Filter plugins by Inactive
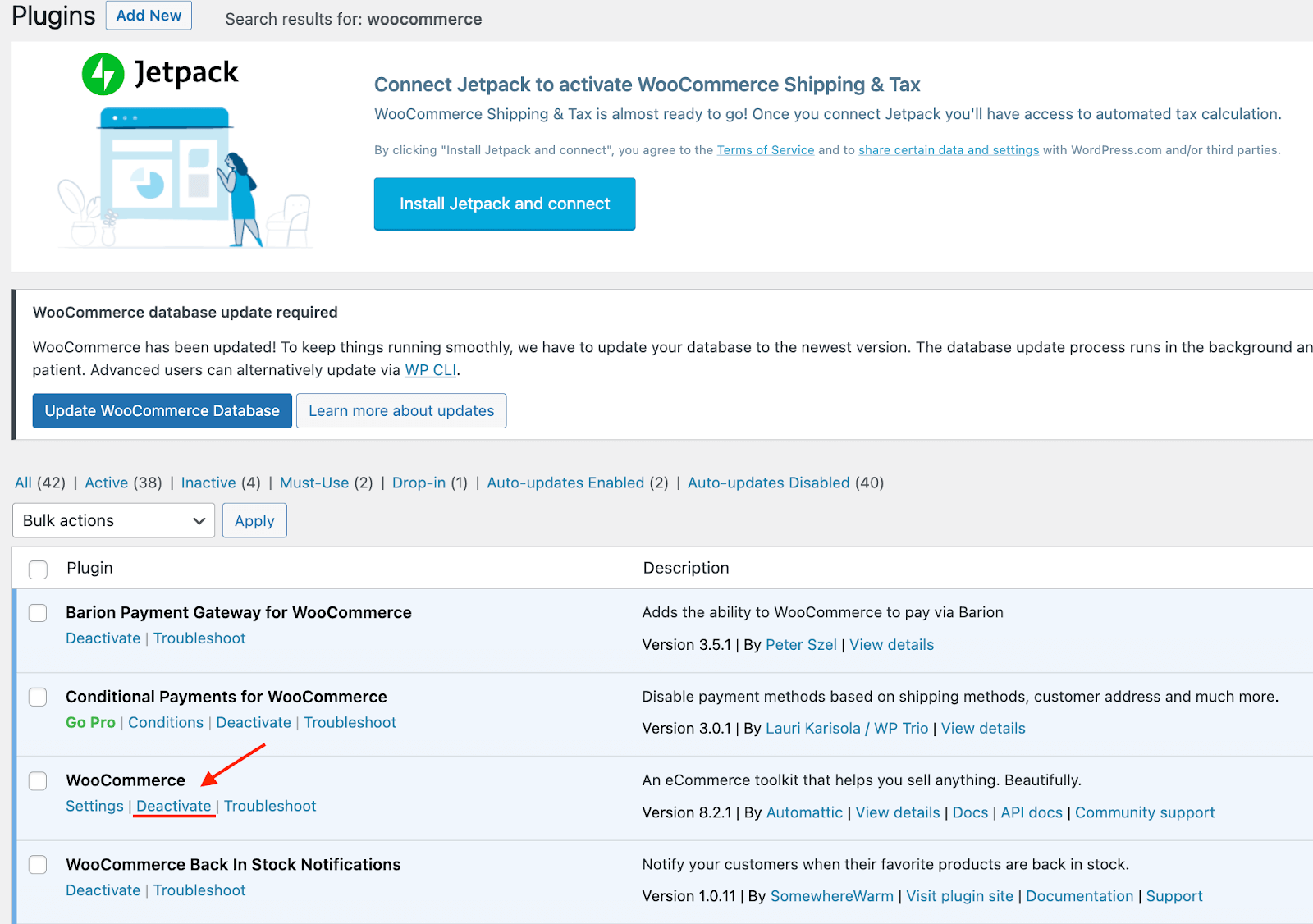Screen dimensions: 1313x924 click(x=208, y=483)
